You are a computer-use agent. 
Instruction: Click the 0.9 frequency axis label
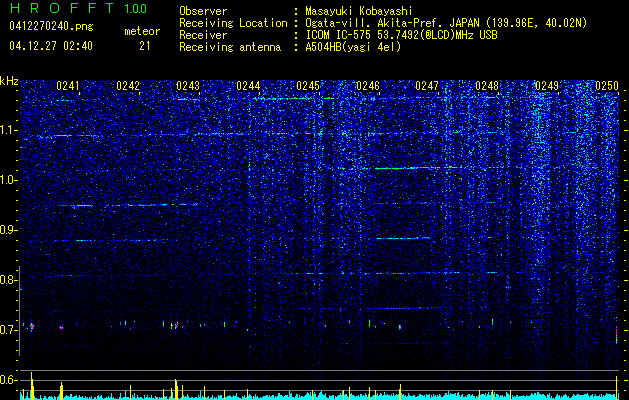(x=8, y=230)
